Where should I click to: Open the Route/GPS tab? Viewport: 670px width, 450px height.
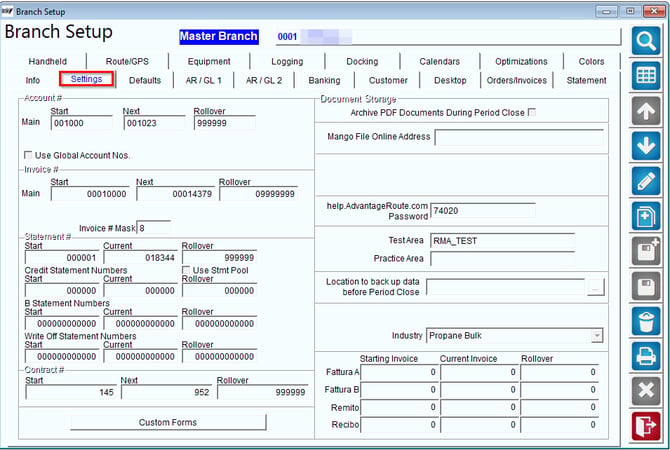point(127,62)
